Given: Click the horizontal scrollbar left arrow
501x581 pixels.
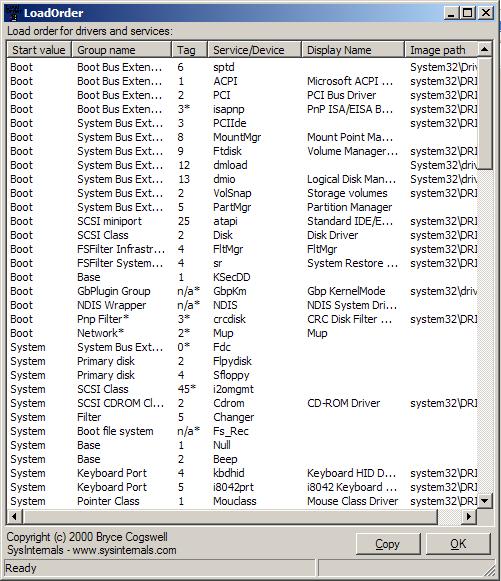Looking at the screenshot, I should [14, 516].
